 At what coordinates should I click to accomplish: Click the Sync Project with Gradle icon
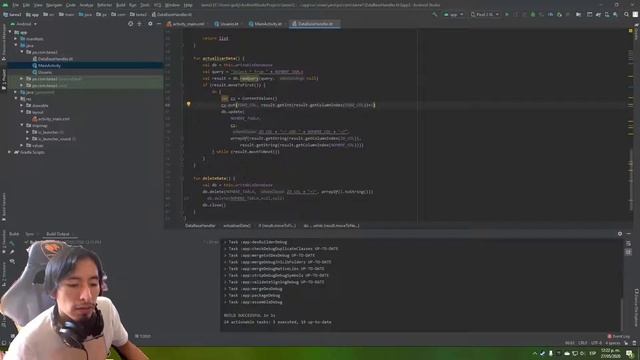click(x=598, y=14)
